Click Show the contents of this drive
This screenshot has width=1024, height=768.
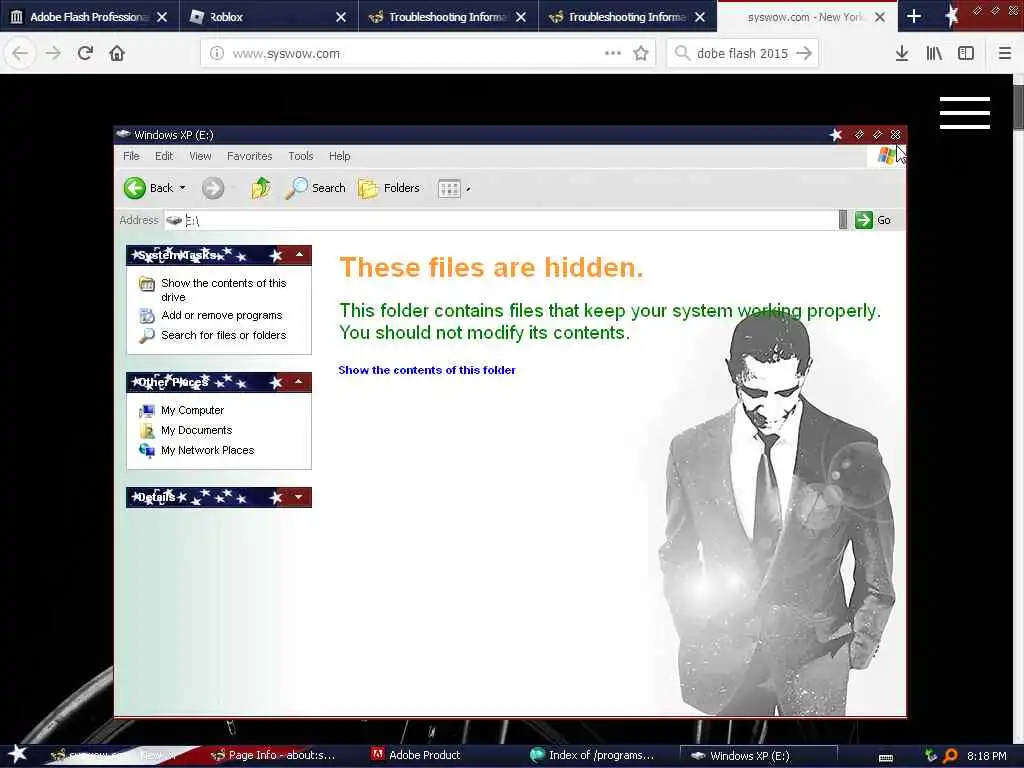[x=223, y=290]
